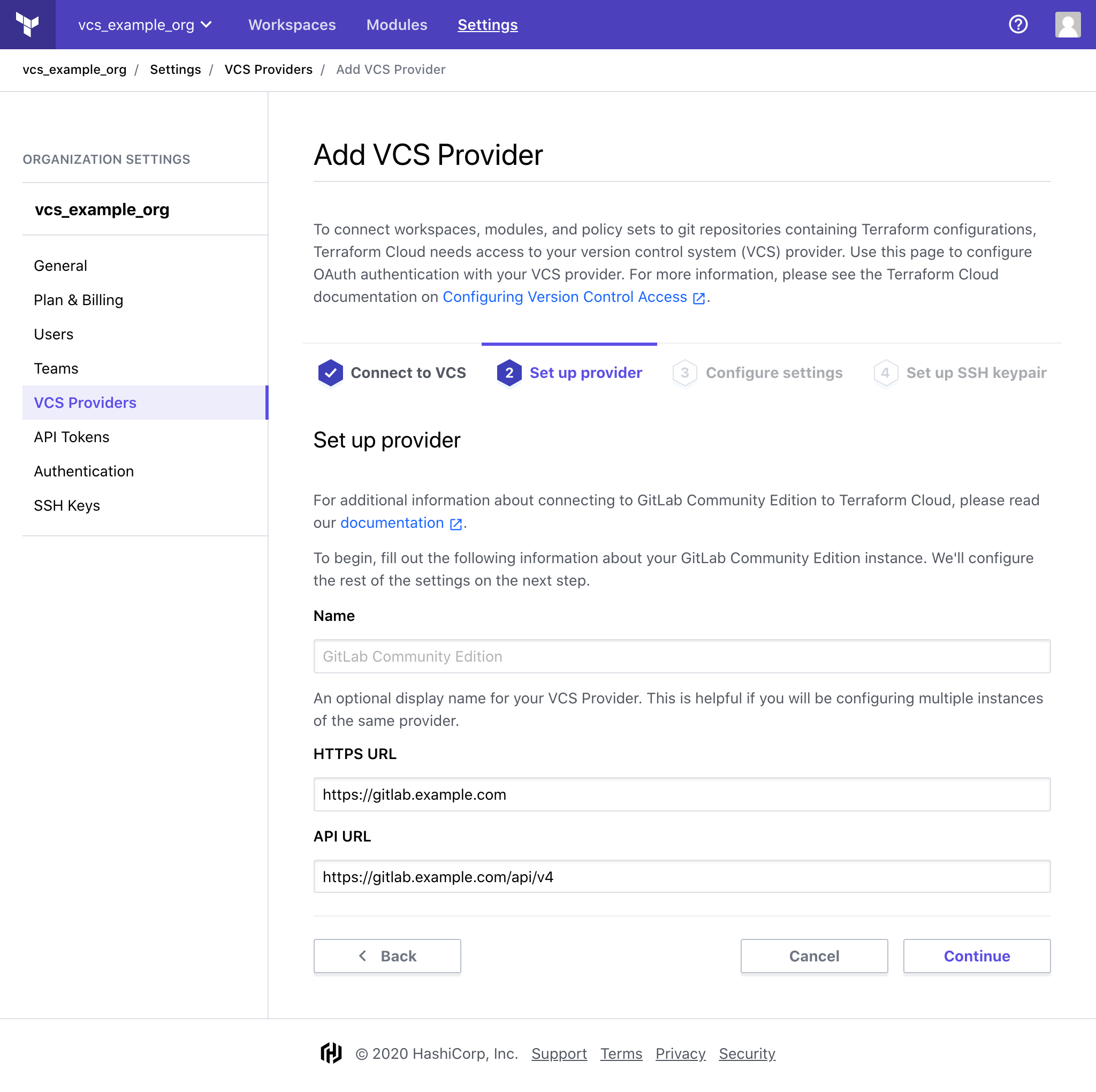Open Settings in the top navigation
Screen dimensions: 1096x1092
(x=488, y=25)
